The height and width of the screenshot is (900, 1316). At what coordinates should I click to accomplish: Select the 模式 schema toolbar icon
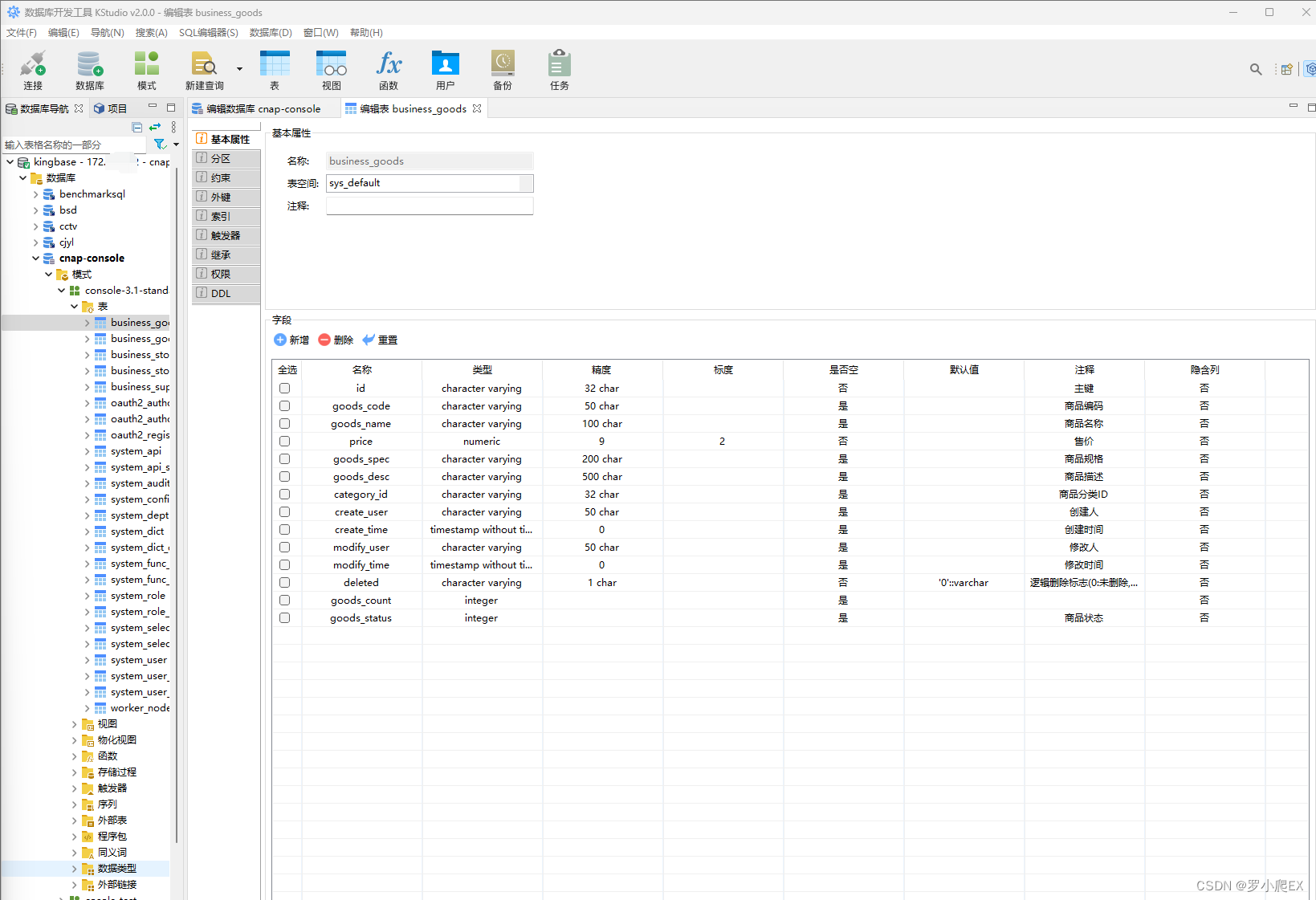tap(145, 68)
